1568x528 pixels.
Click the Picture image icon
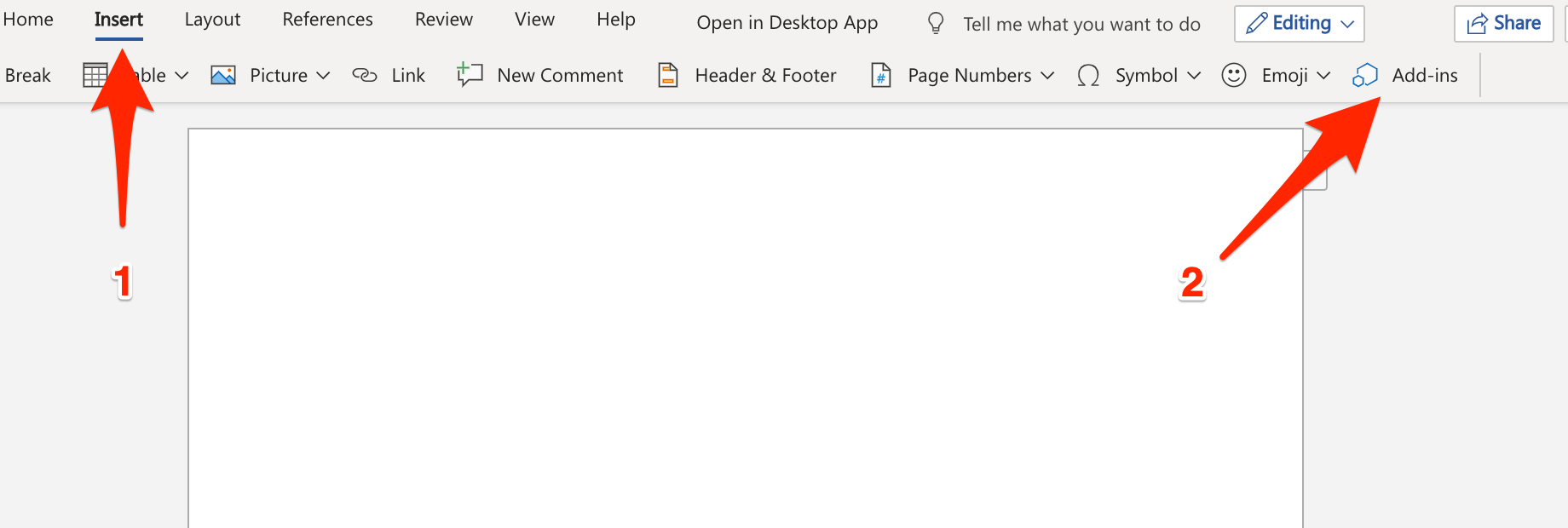[223, 76]
